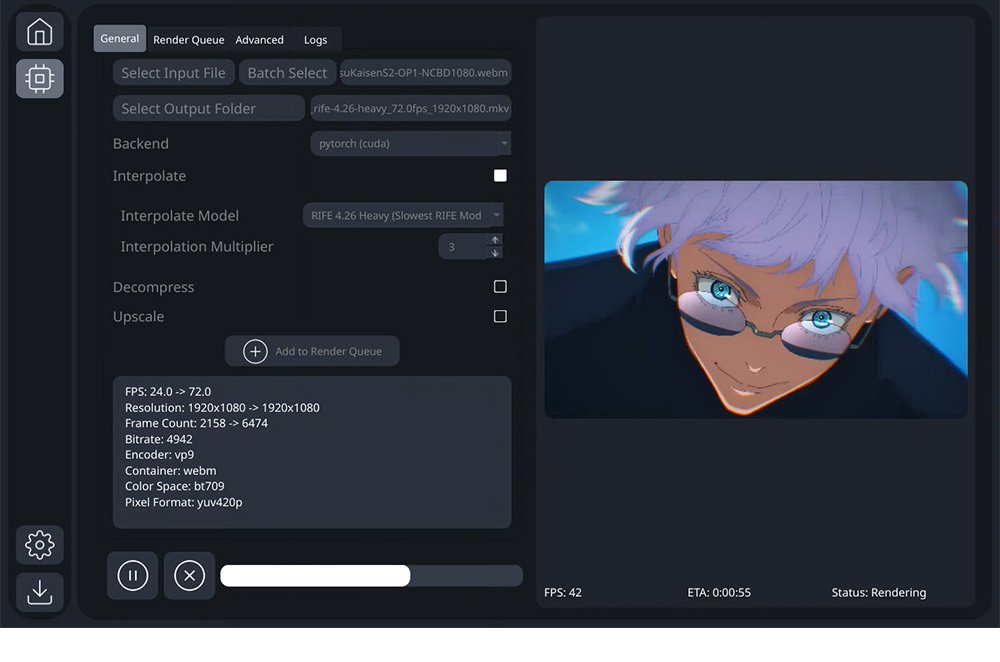Enable the Decompress option
The width and height of the screenshot is (1000, 662).
tap(499, 286)
